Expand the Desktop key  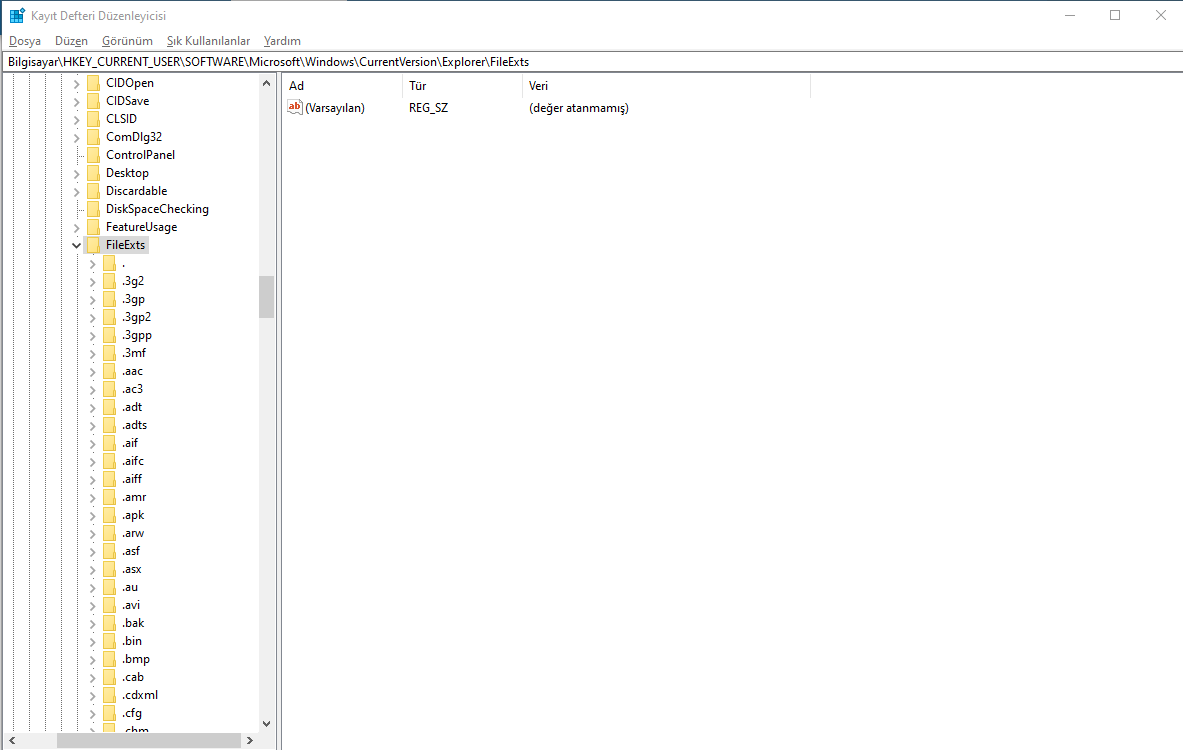tap(76, 174)
